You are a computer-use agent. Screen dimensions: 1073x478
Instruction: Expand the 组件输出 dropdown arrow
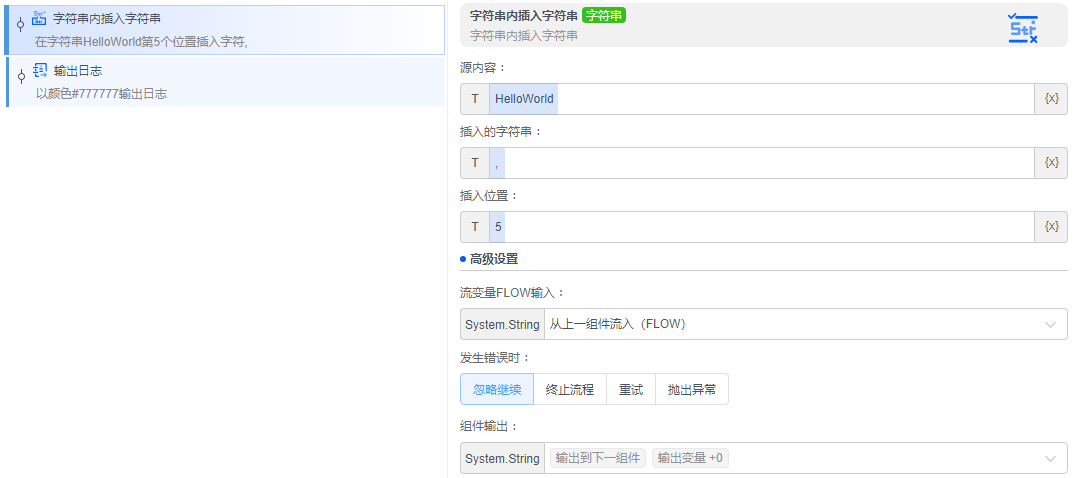(x=1050, y=458)
